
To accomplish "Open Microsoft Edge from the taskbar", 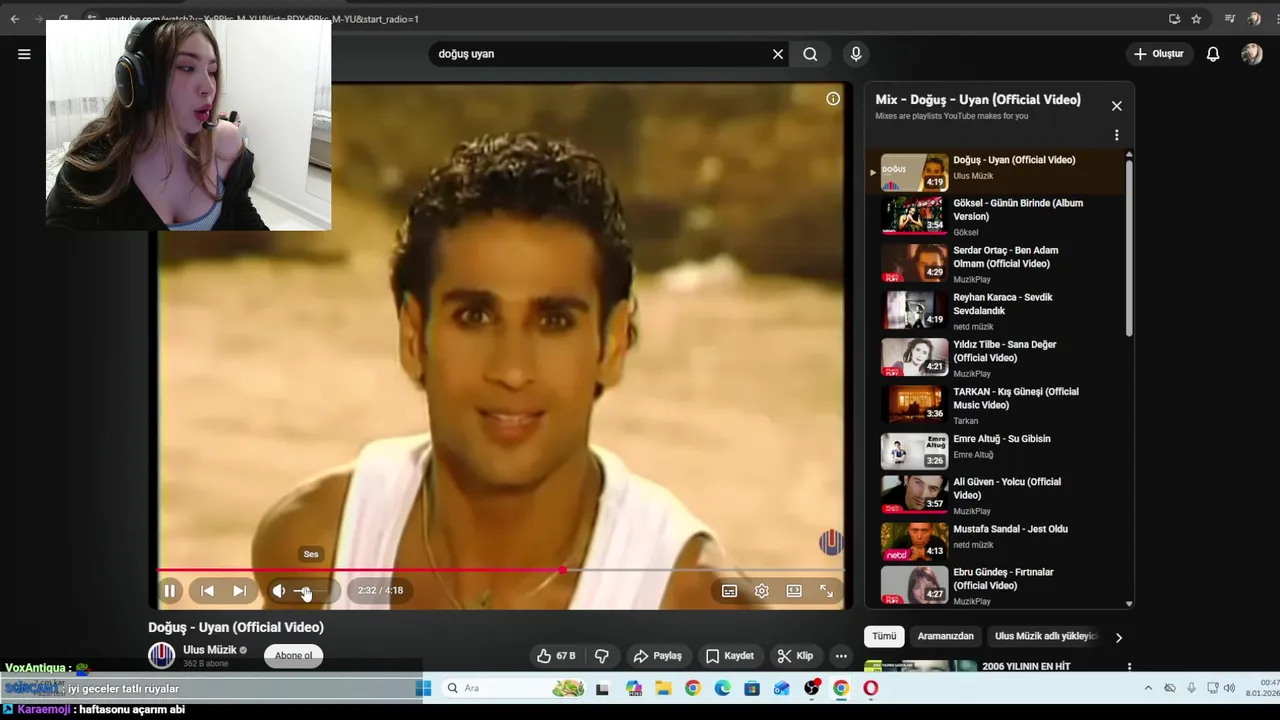I will click(x=722, y=688).
